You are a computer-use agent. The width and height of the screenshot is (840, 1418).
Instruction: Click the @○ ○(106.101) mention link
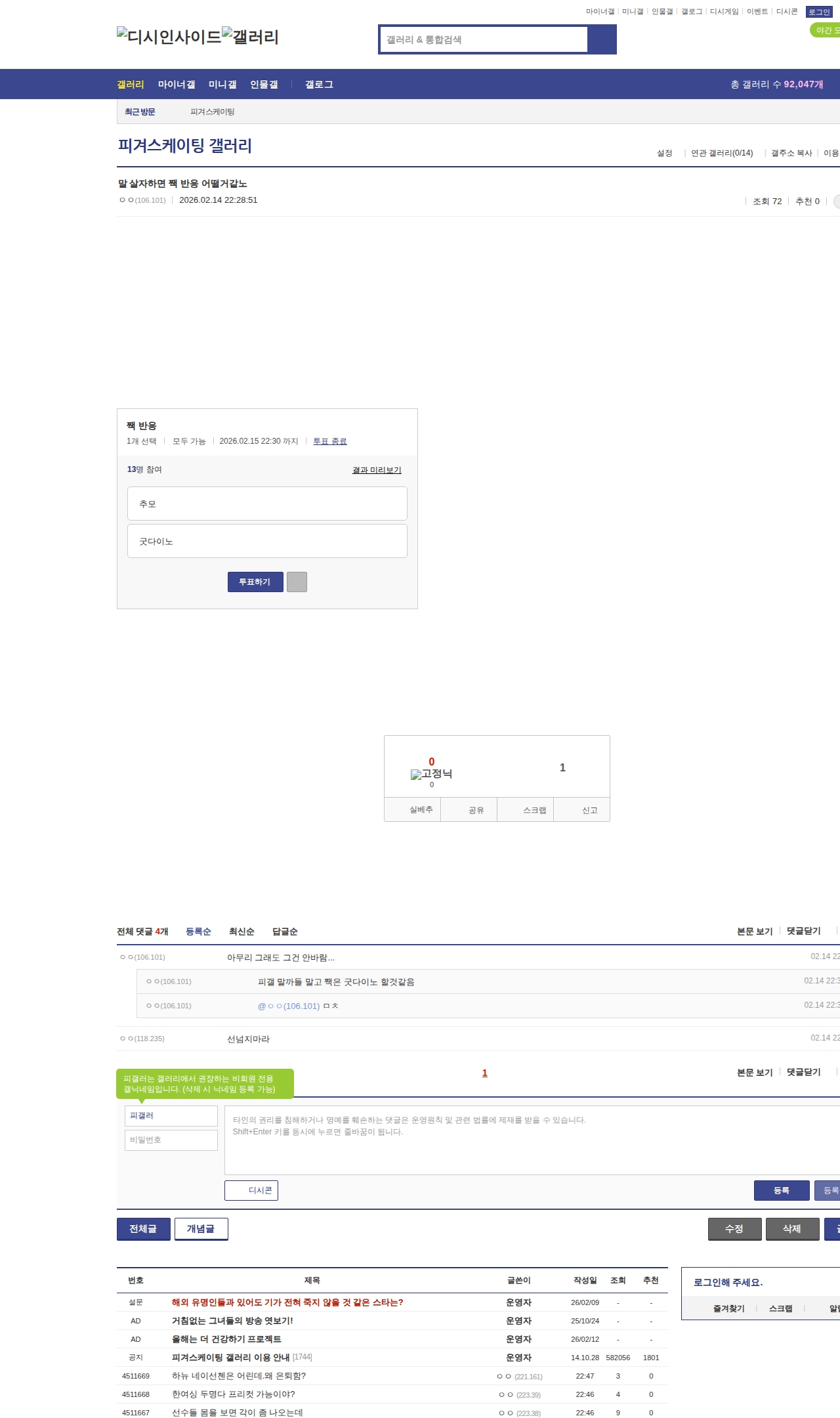[289, 1006]
